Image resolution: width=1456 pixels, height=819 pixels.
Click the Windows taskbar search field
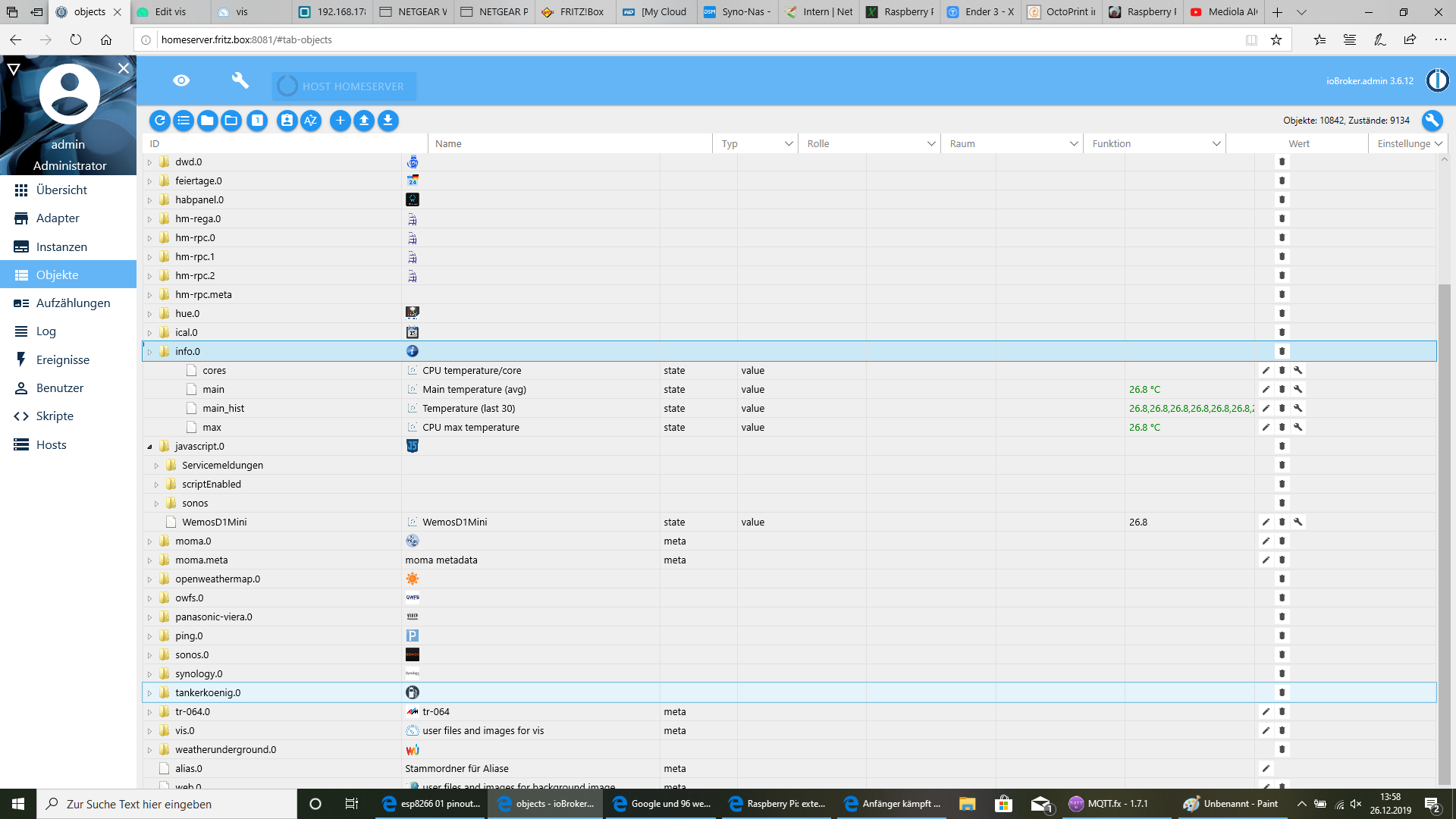pyautogui.click(x=167, y=804)
